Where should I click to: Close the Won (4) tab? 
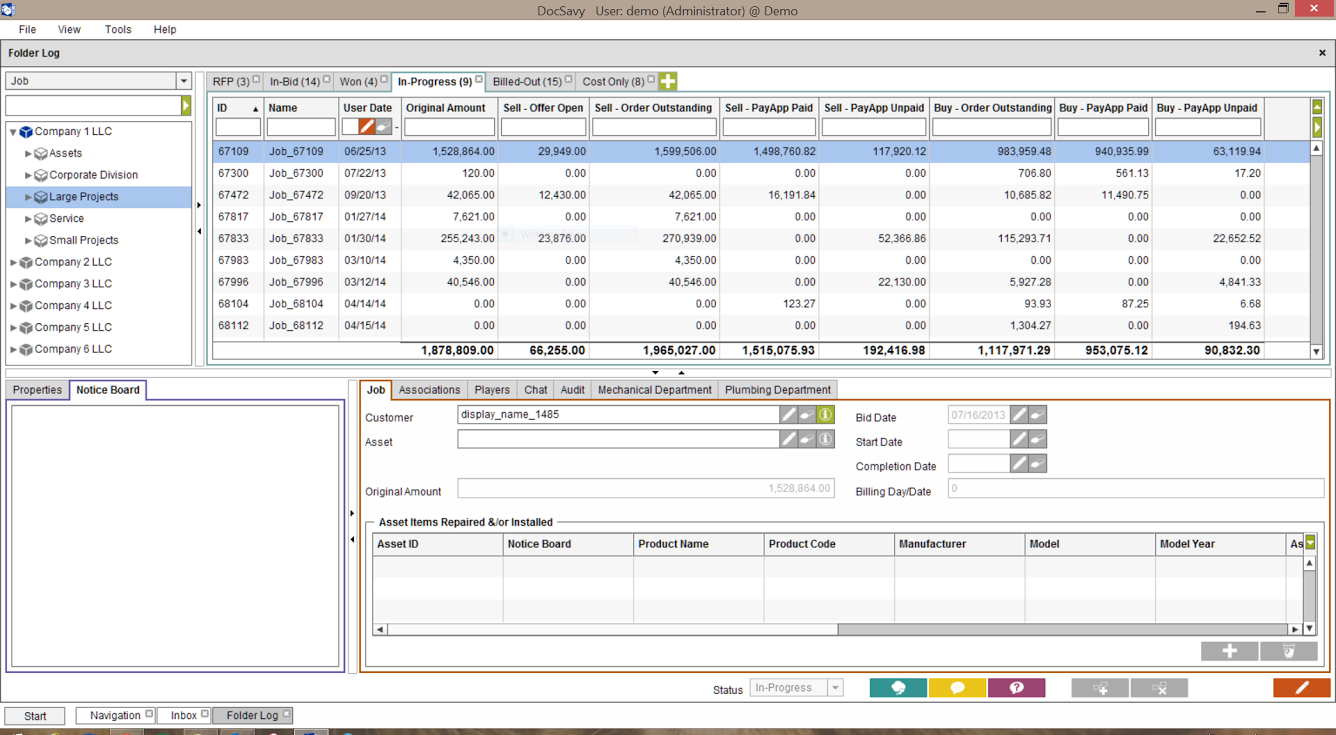click(x=384, y=79)
